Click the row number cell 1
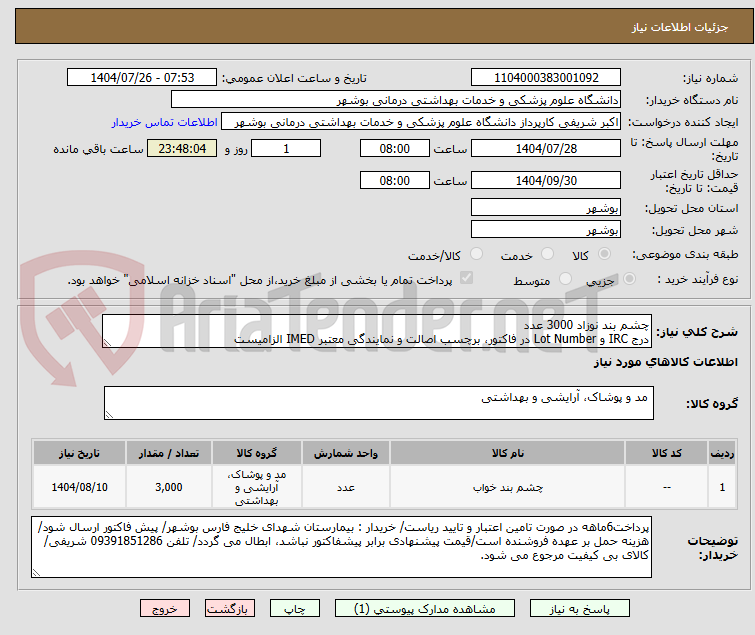This screenshot has width=755, height=635. (x=722, y=487)
